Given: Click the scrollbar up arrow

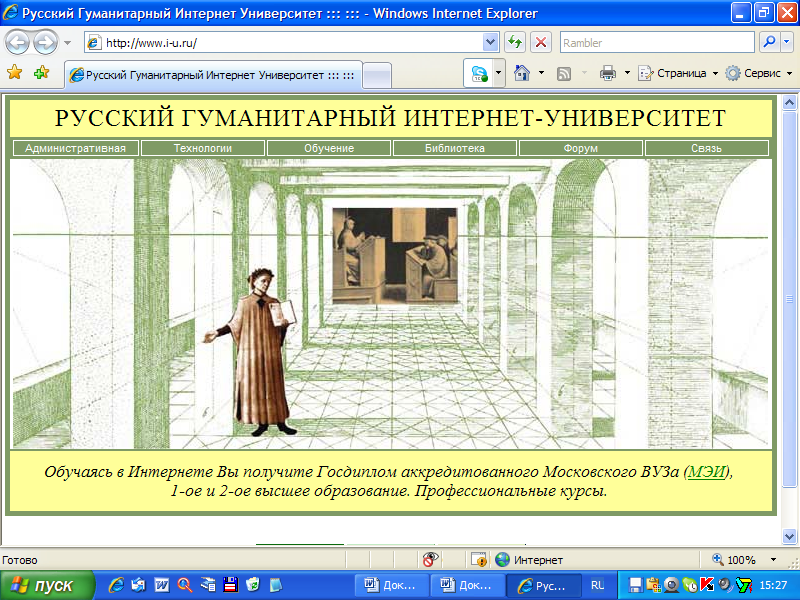Looking at the screenshot, I should 789,104.
